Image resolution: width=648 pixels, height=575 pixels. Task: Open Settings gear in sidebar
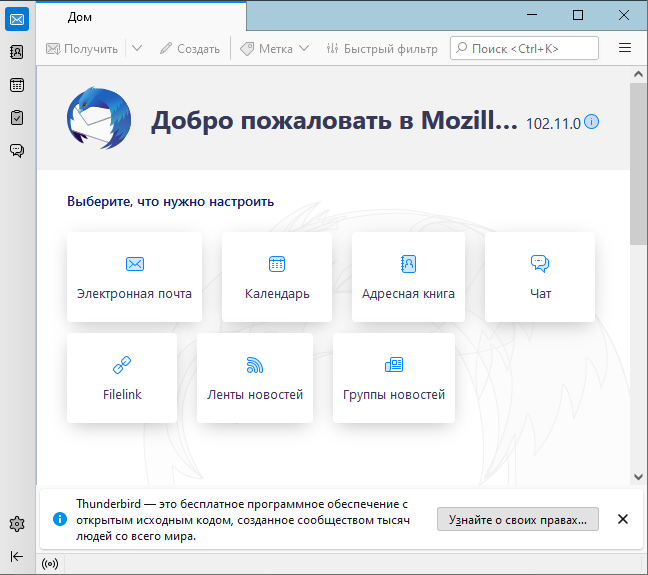[17, 524]
